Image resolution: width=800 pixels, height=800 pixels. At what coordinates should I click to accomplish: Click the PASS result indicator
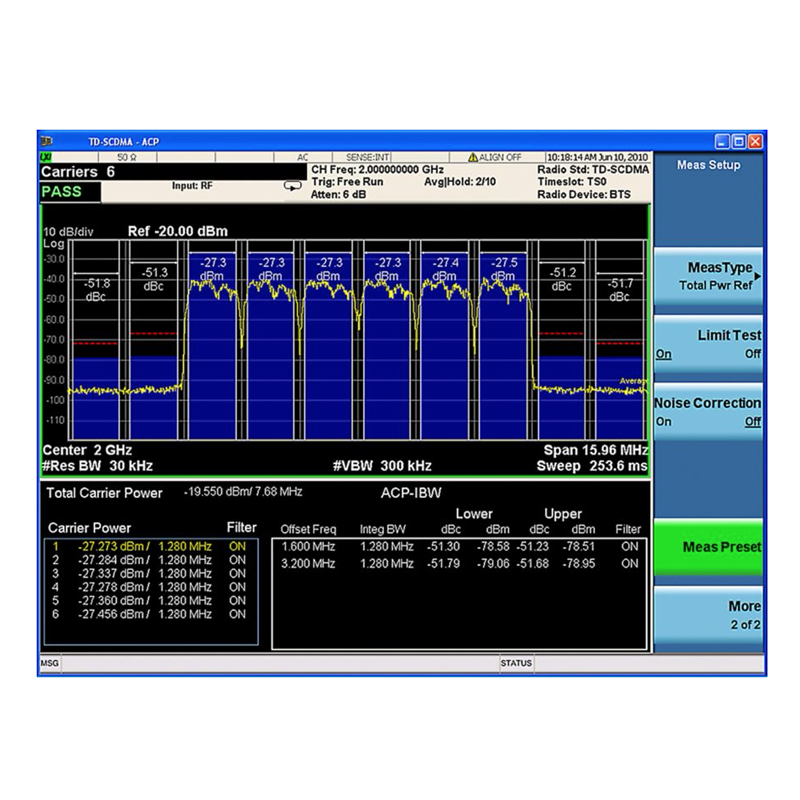pos(70,192)
